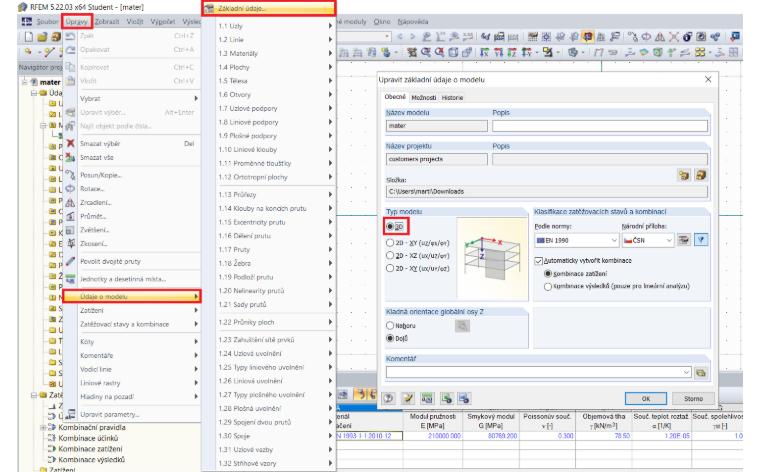
Task: Click the model Popis input field
Action: 600,126
